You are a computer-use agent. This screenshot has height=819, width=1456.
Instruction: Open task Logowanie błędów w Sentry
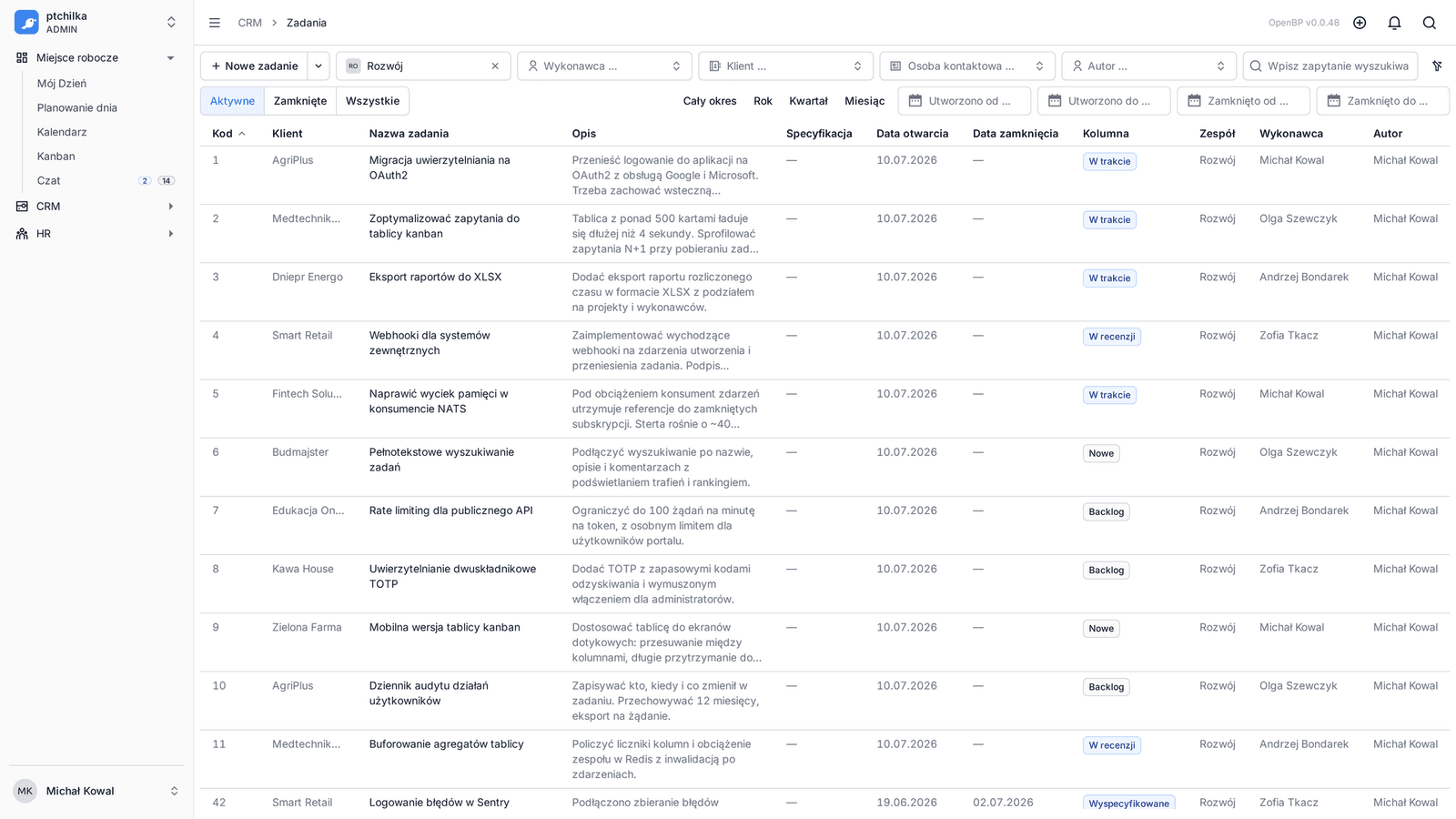click(x=440, y=803)
